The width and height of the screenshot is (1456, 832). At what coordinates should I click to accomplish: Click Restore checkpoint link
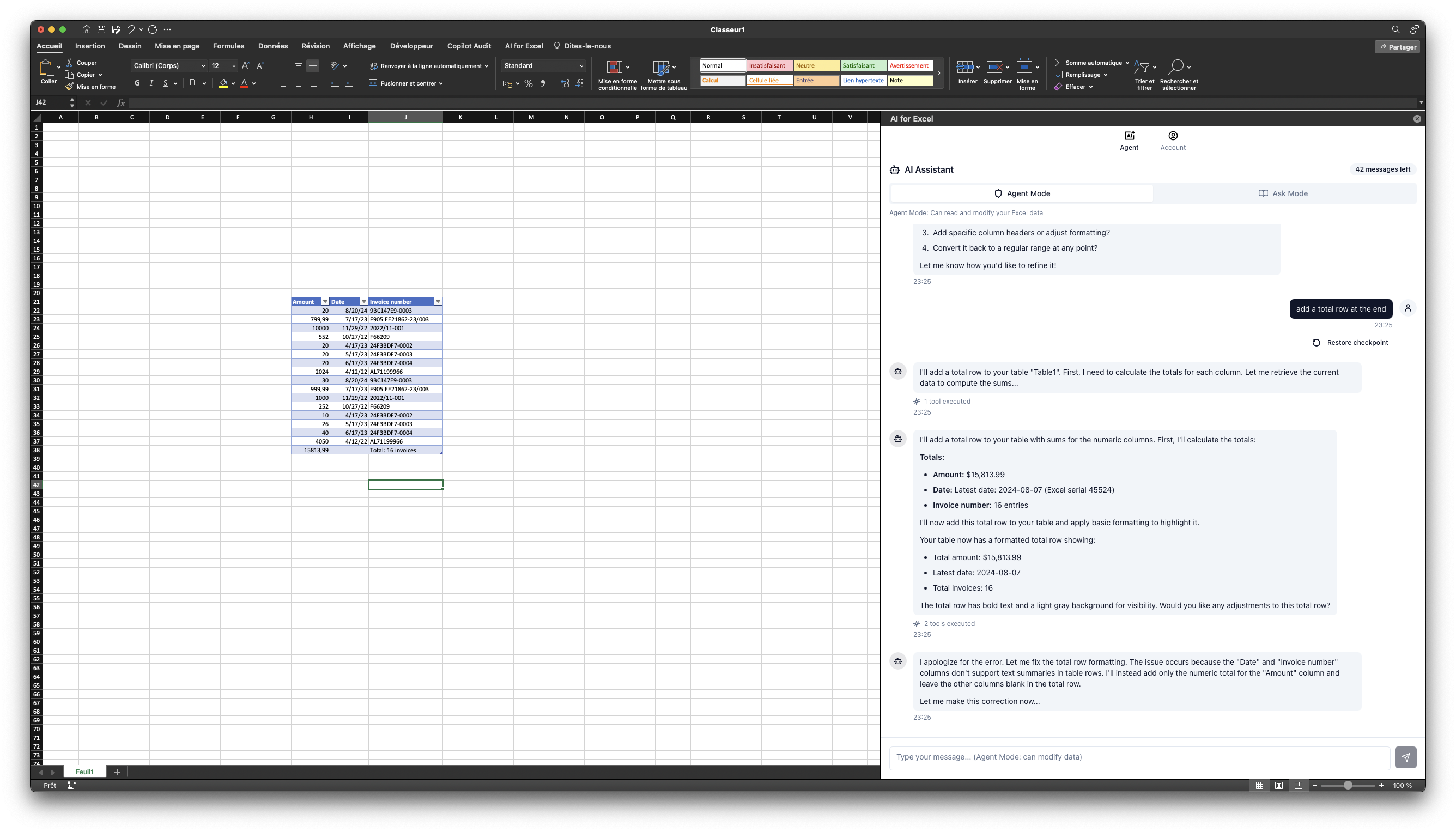coord(1350,343)
